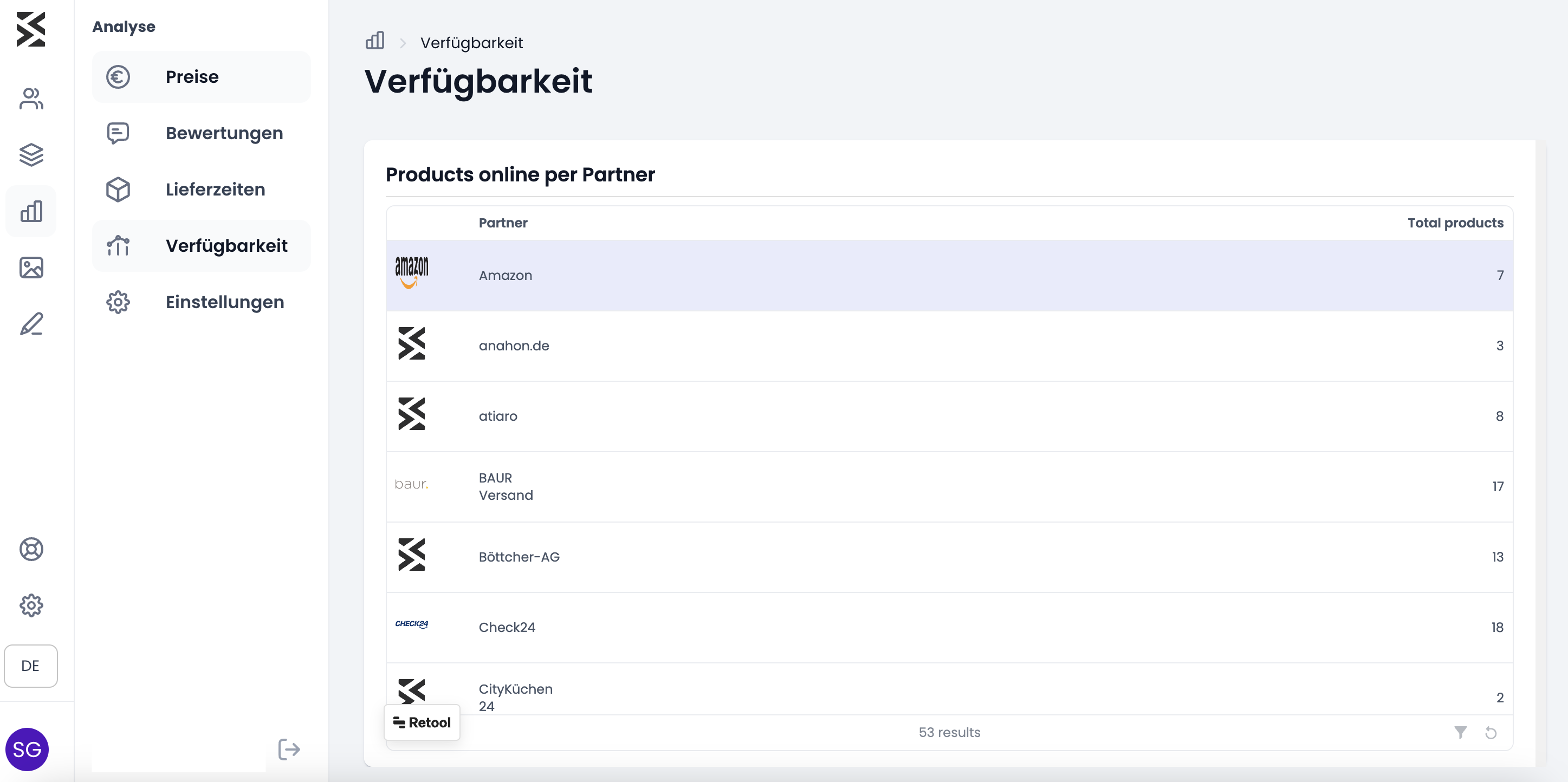Click the Check24 logo thumbnail
The width and height of the screenshot is (1568, 782).
(x=411, y=624)
